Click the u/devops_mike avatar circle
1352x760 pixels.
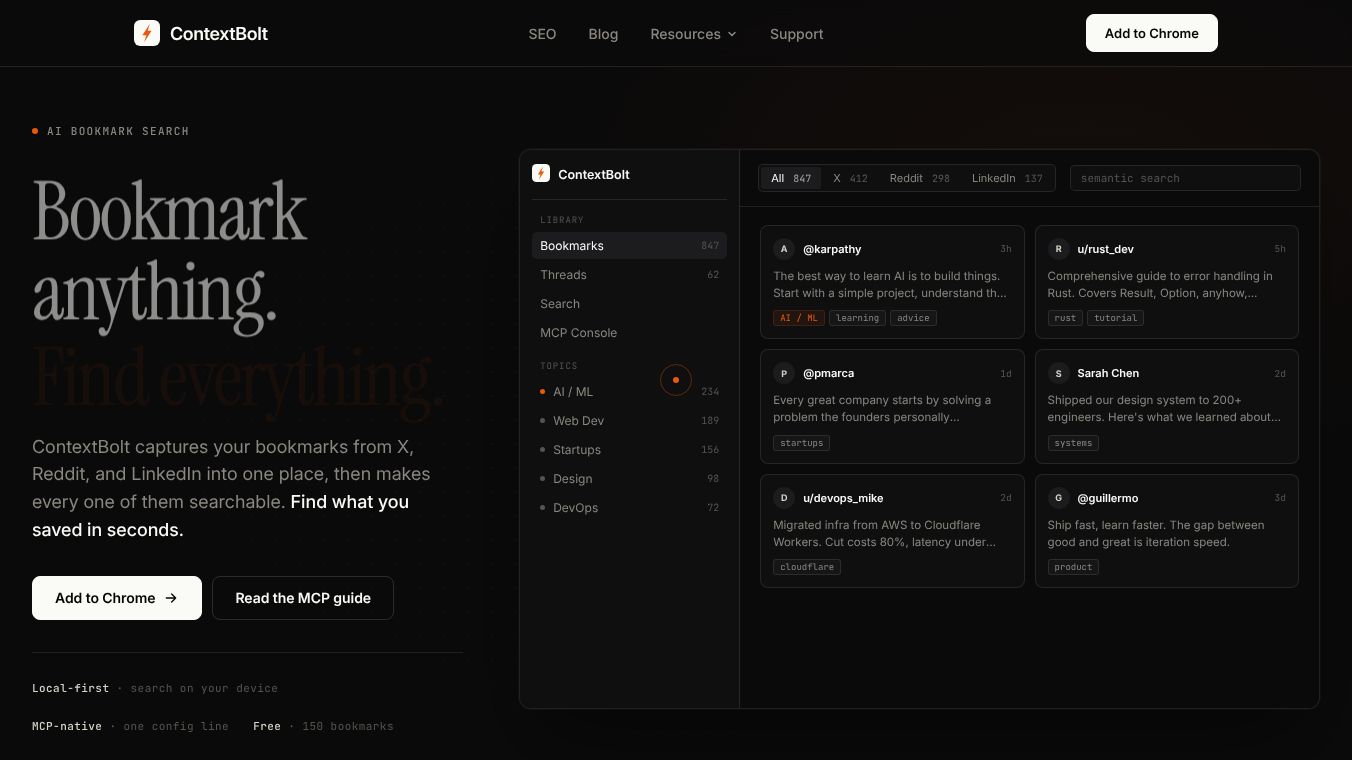[x=784, y=498]
